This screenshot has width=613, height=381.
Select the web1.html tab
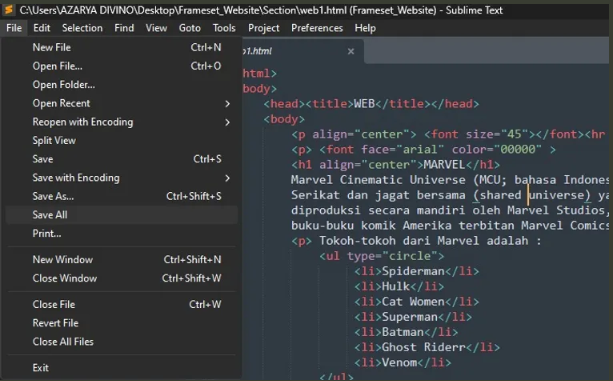pos(303,51)
